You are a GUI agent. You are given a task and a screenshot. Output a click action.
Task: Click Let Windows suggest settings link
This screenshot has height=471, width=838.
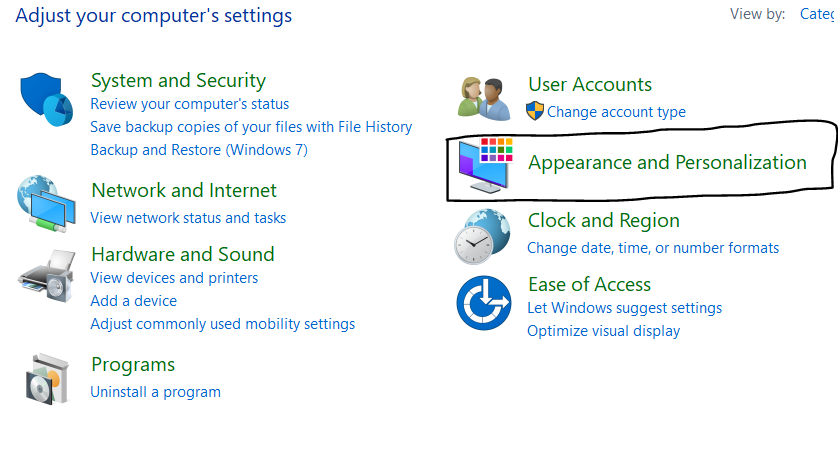pyautogui.click(x=624, y=308)
